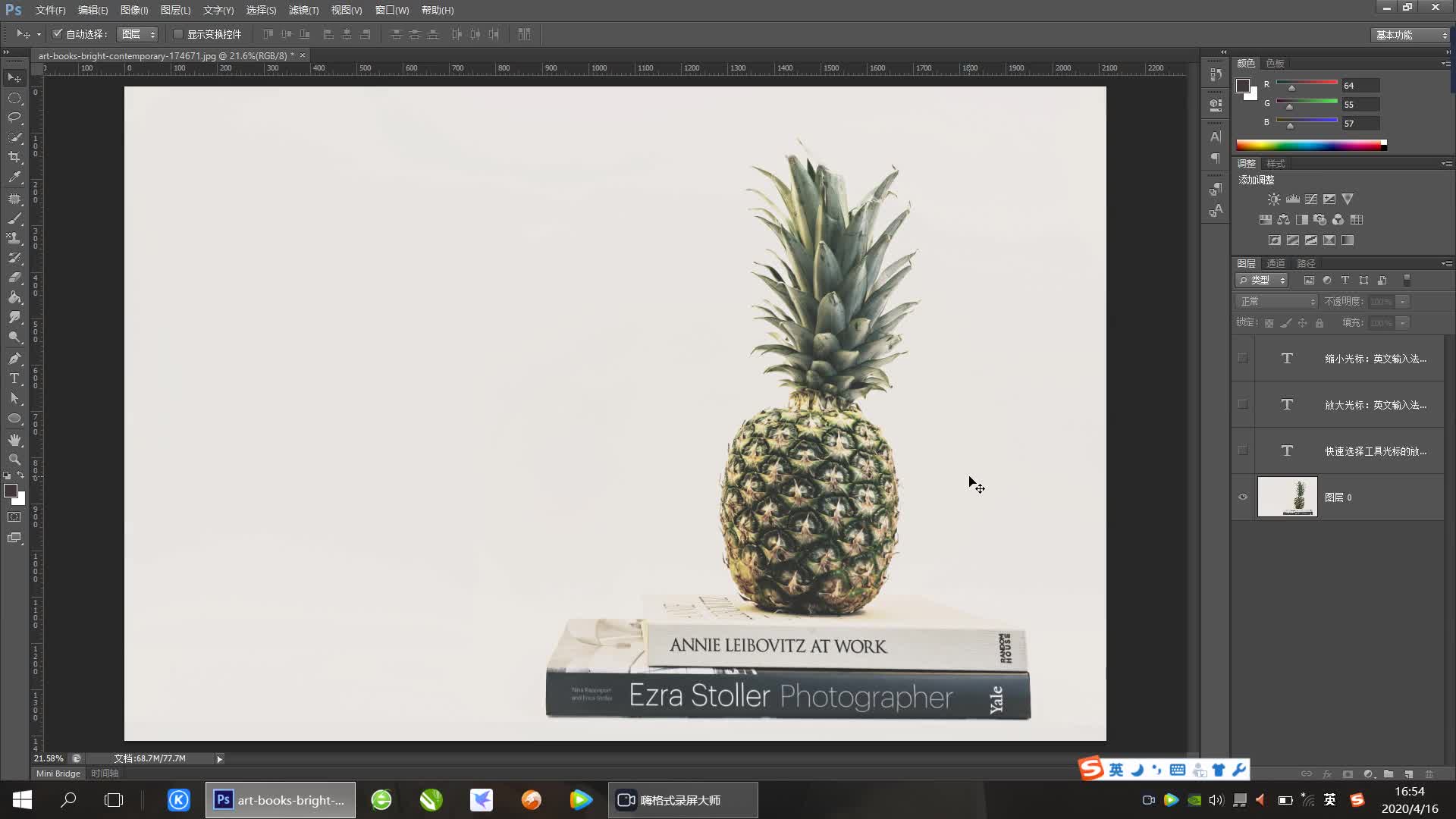Open the 滤镜(T) menu
The height and width of the screenshot is (819, 1456).
click(x=303, y=10)
